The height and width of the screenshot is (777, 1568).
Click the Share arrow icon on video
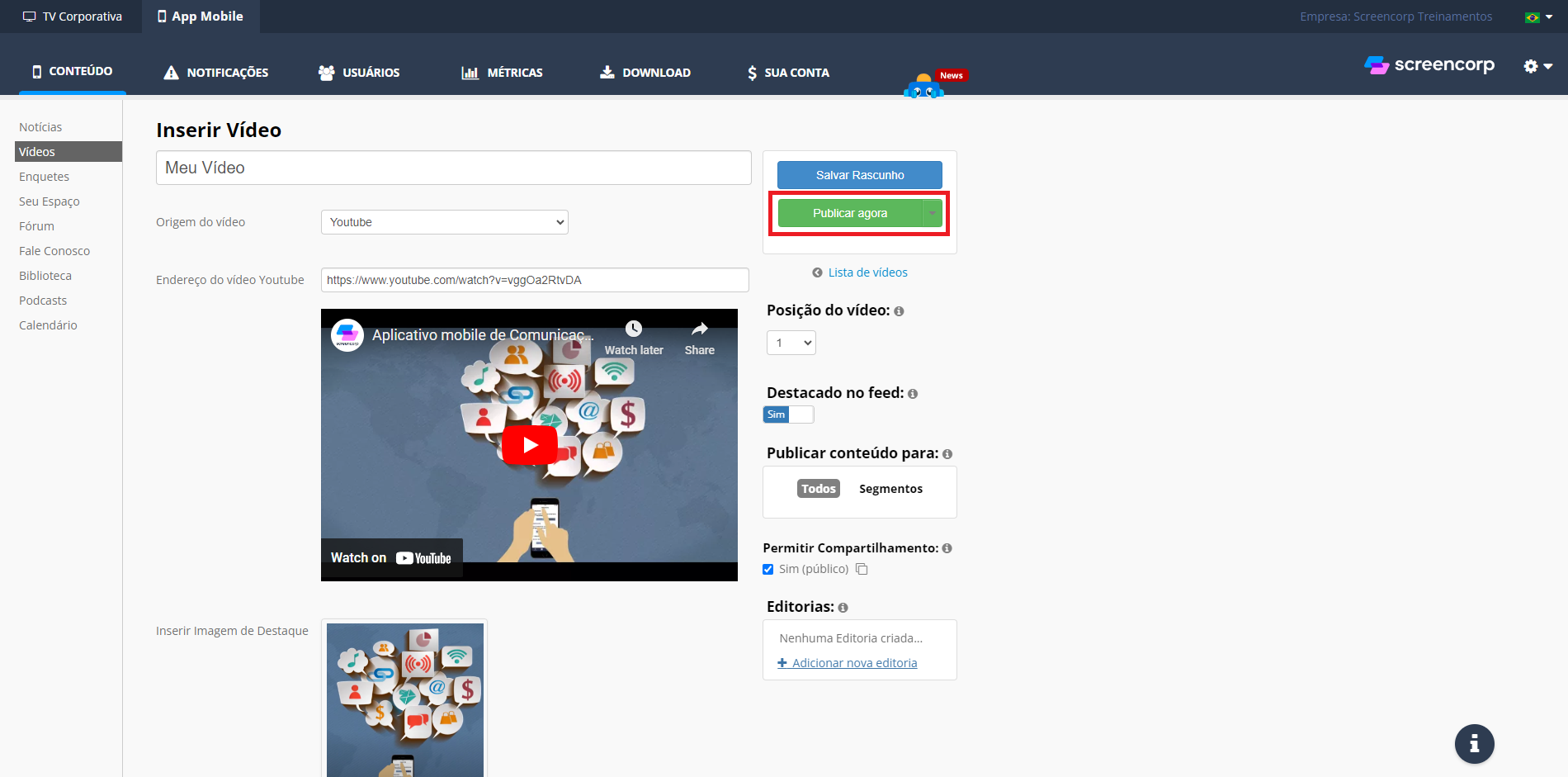700,329
